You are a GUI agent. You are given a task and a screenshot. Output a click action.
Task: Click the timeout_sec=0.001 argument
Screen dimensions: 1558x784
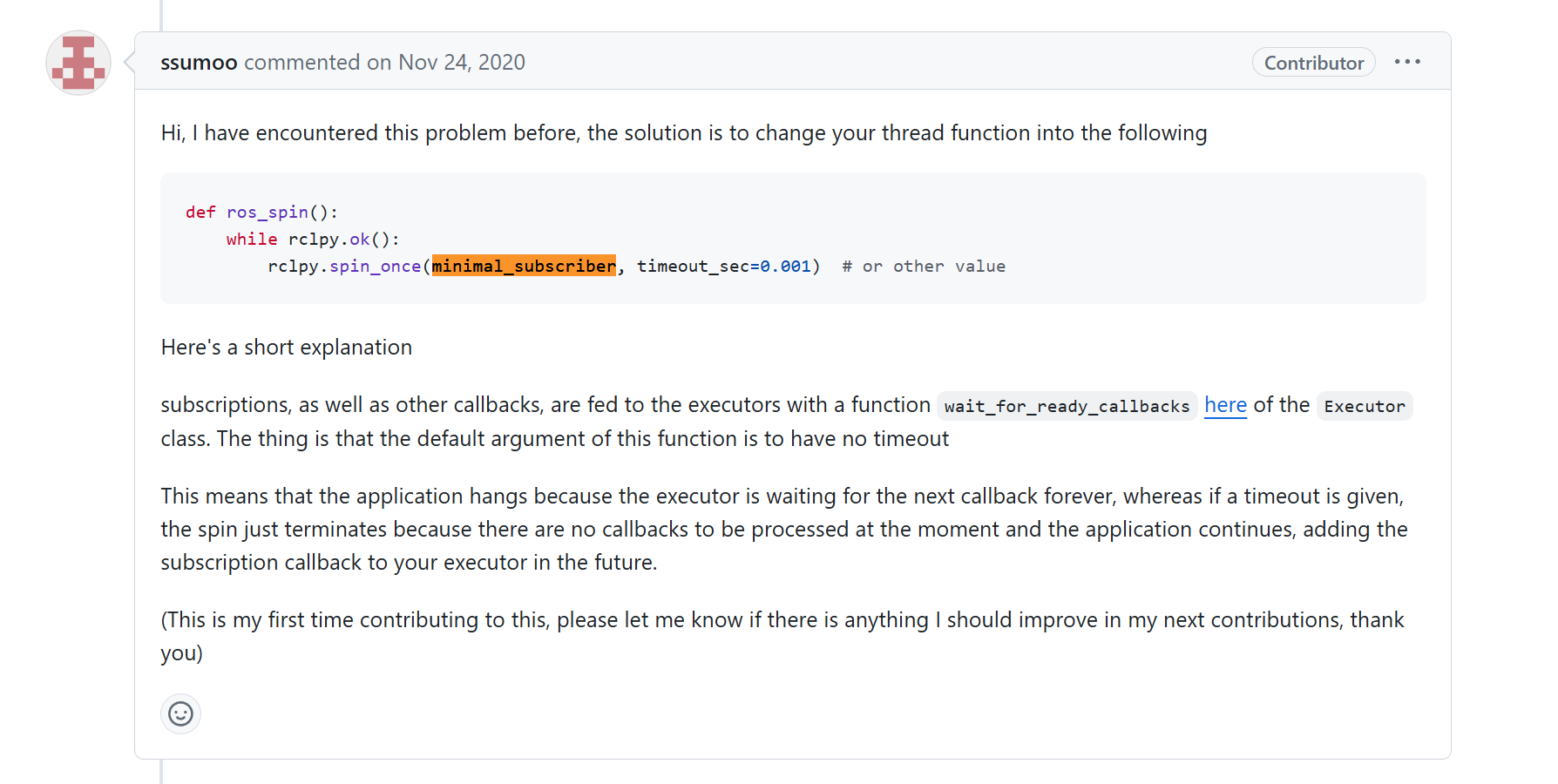click(x=723, y=266)
